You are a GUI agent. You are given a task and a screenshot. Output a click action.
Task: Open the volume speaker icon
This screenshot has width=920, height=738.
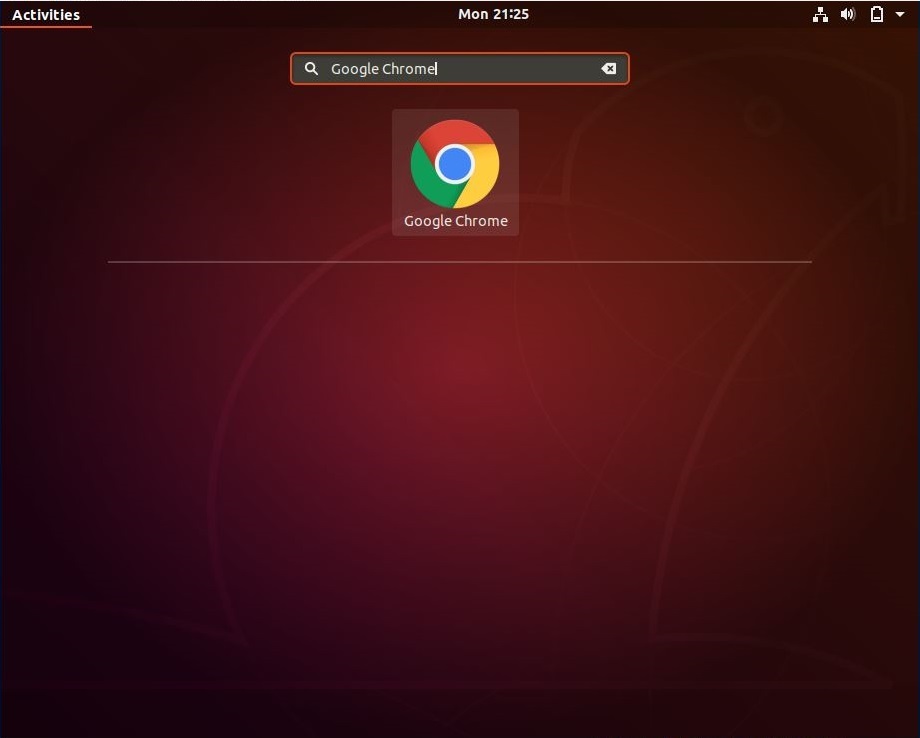coord(848,15)
